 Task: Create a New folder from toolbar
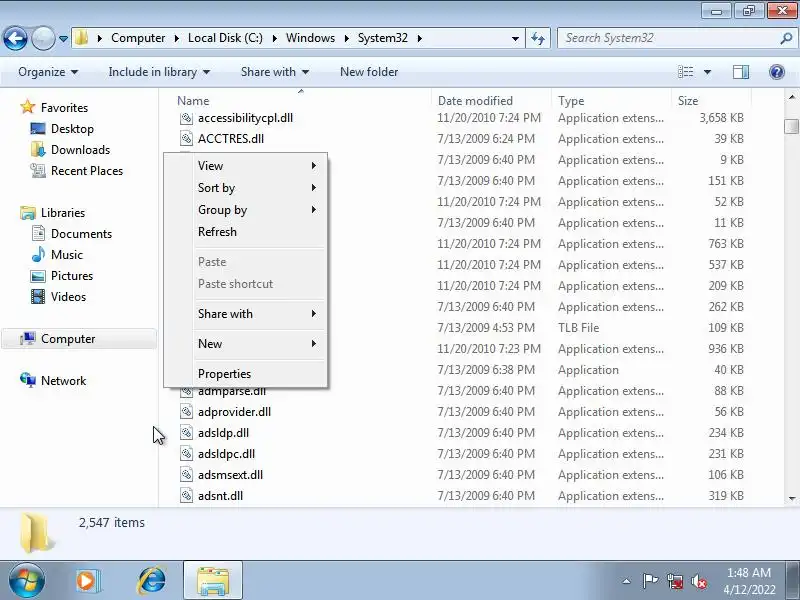pos(369,72)
